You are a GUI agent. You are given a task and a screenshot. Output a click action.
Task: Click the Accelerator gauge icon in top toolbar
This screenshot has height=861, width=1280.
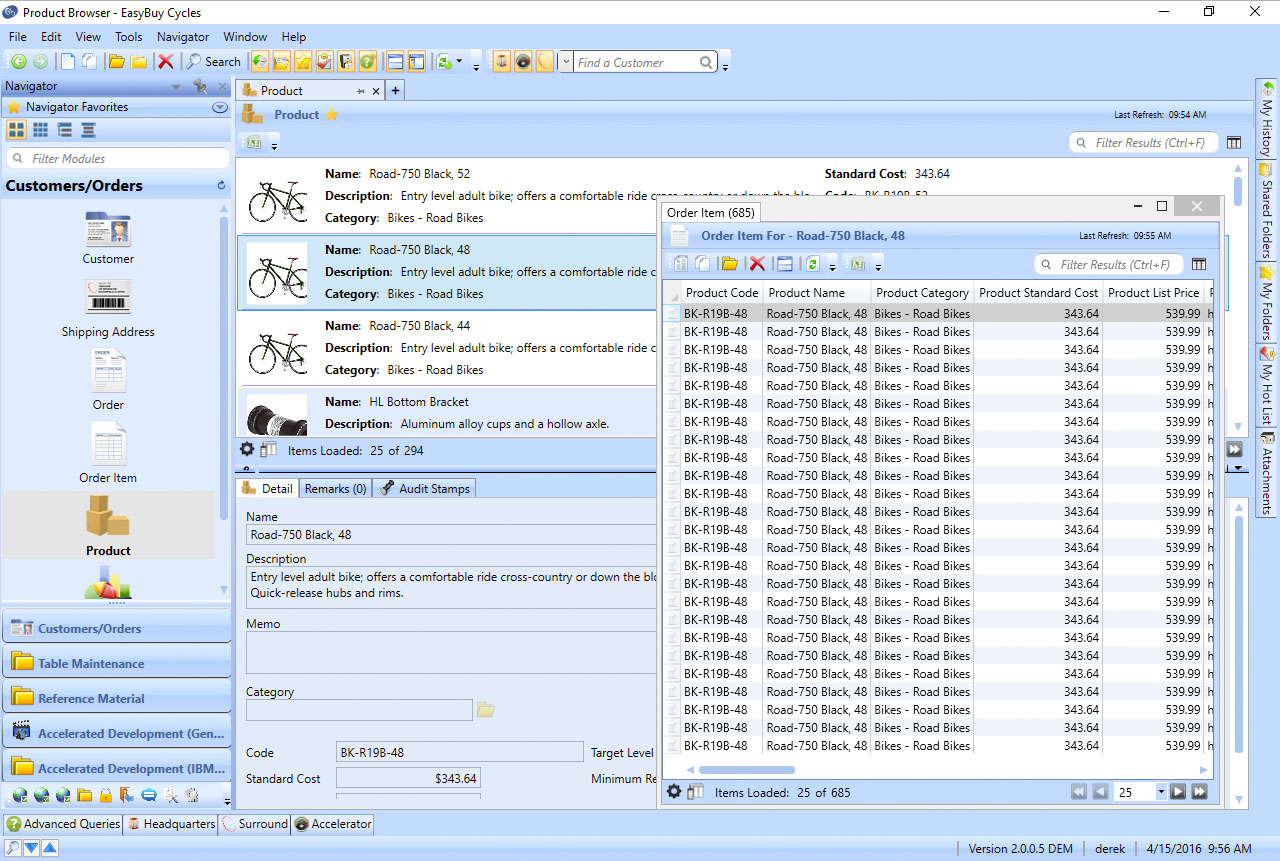coord(523,62)
